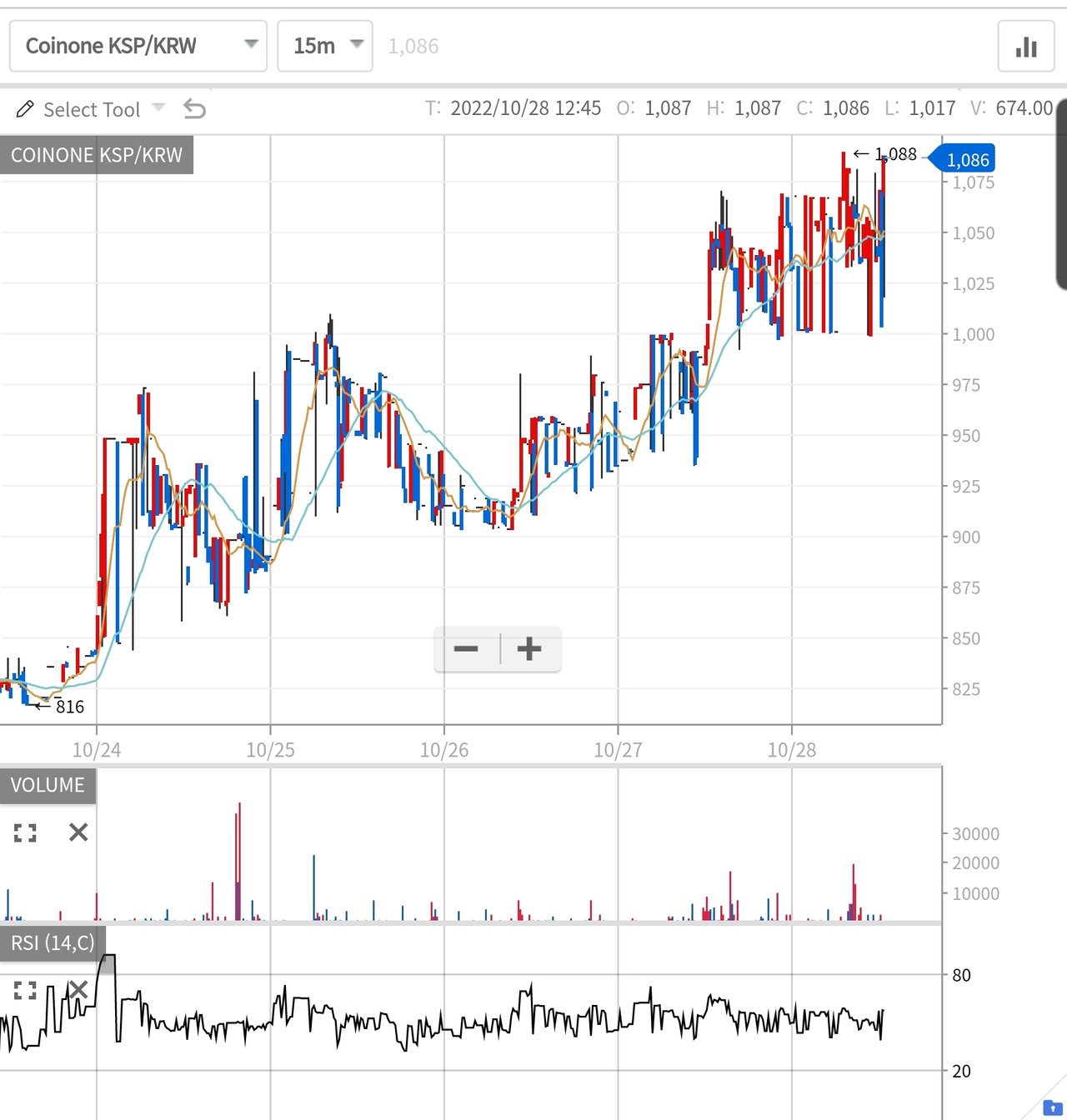Click the 20000 volume axis label
The width and height of the screenshot is (1067, 1120).
pyautogui.click(x=975, y=863)
